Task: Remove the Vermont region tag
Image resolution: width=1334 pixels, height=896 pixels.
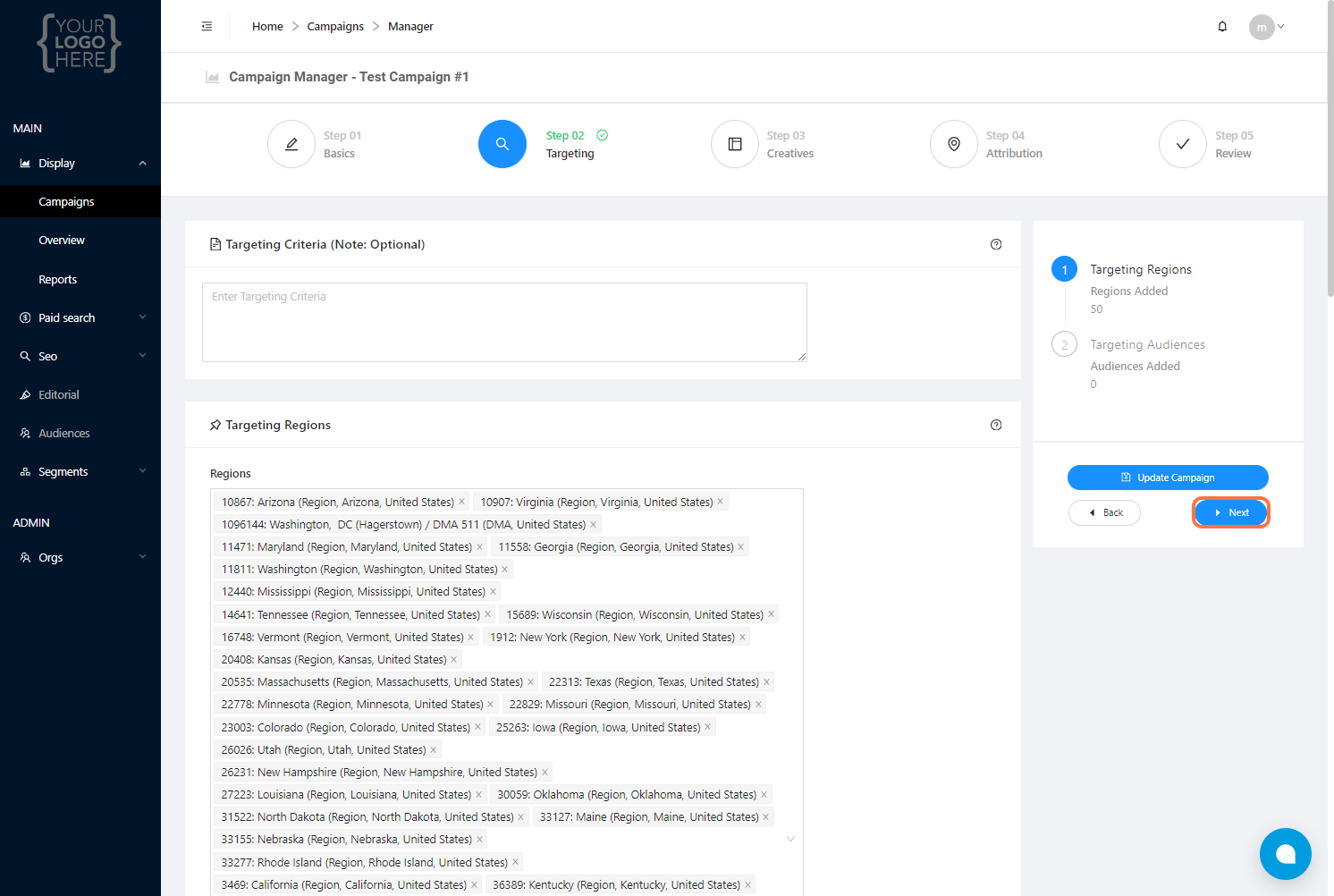Action: coord(470,637)
